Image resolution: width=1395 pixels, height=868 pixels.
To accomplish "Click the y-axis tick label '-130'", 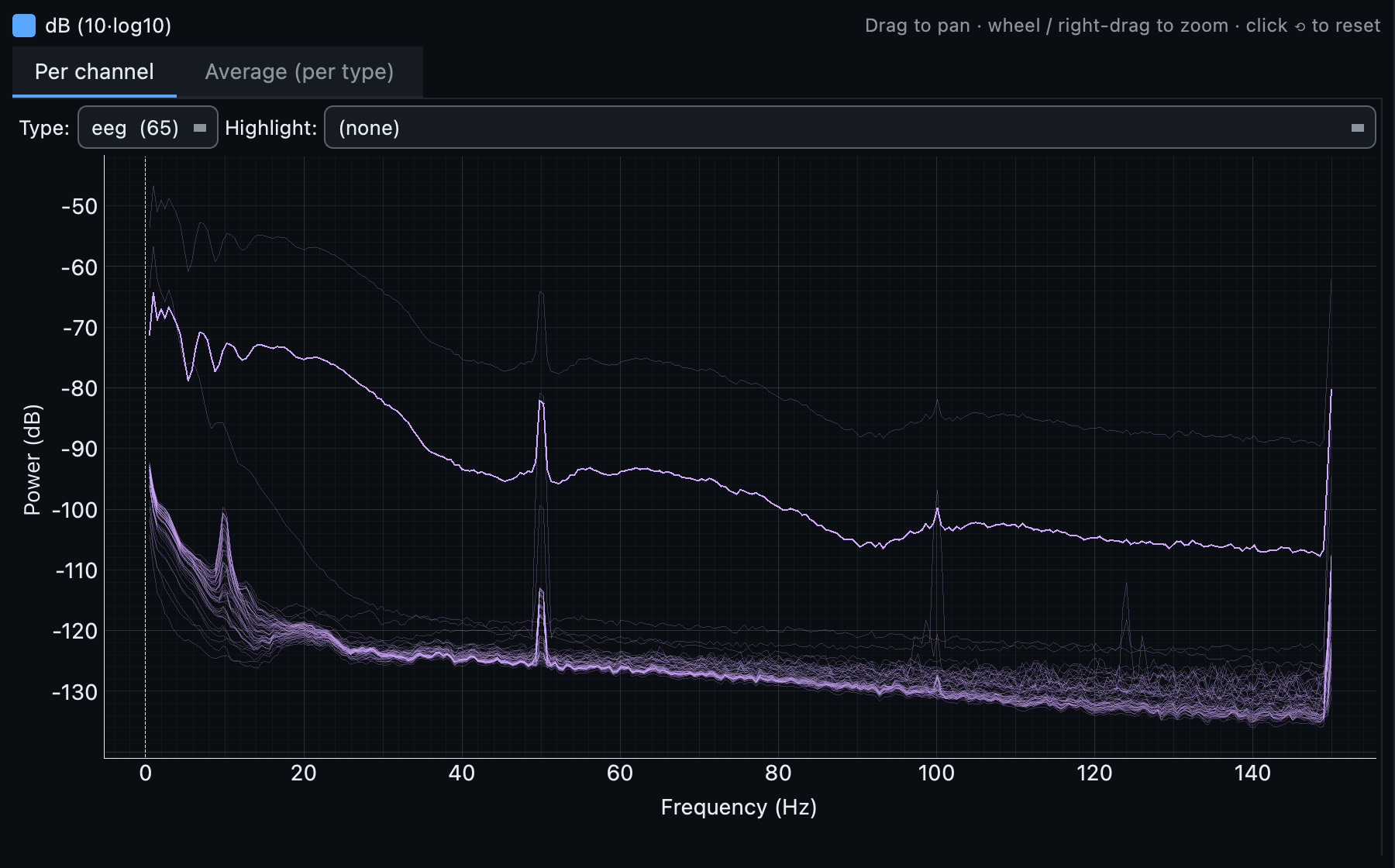I will click(x=74, y=692).
